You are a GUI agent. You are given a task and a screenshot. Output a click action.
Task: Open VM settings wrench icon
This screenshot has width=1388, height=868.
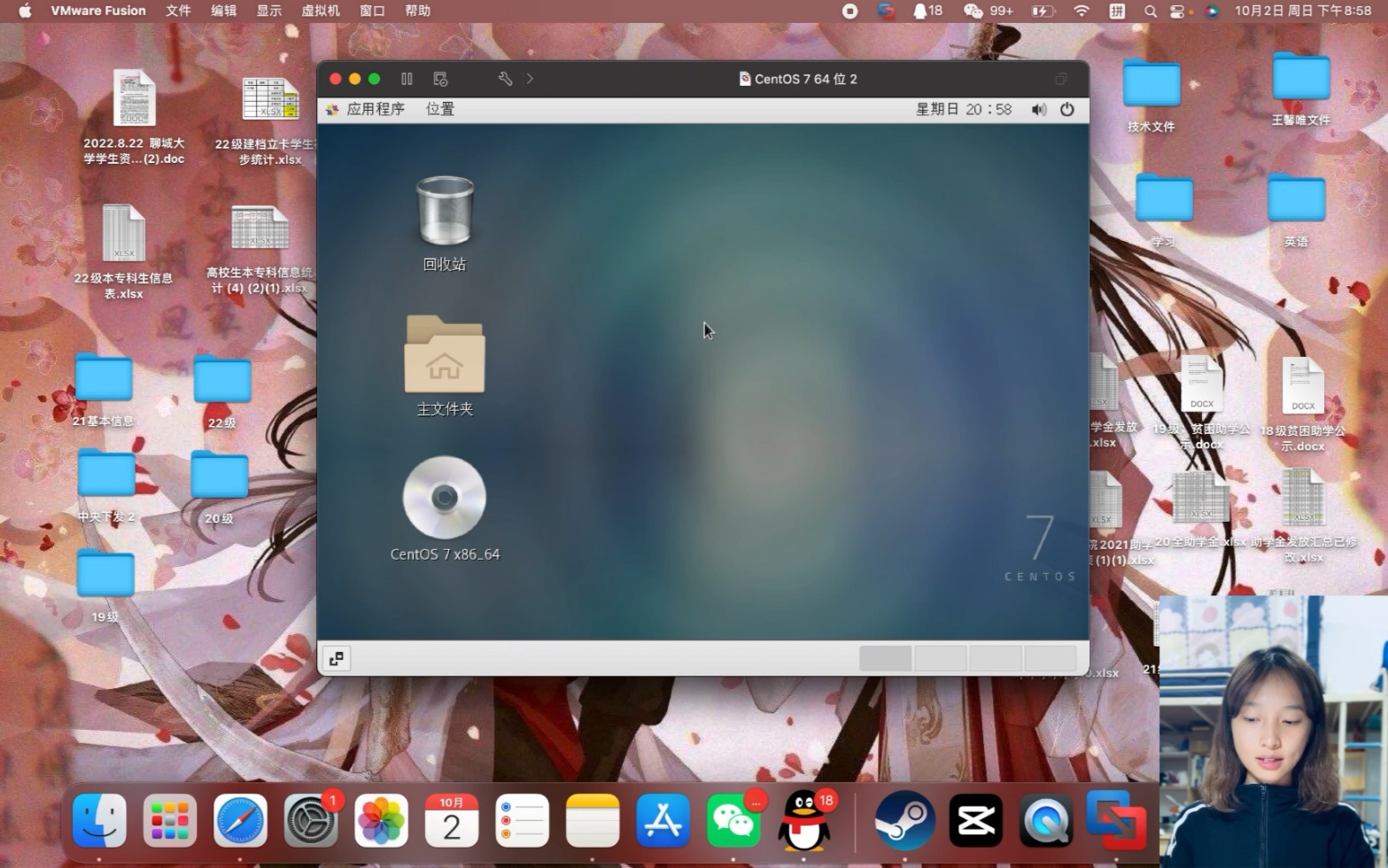(x=505, y=79)
